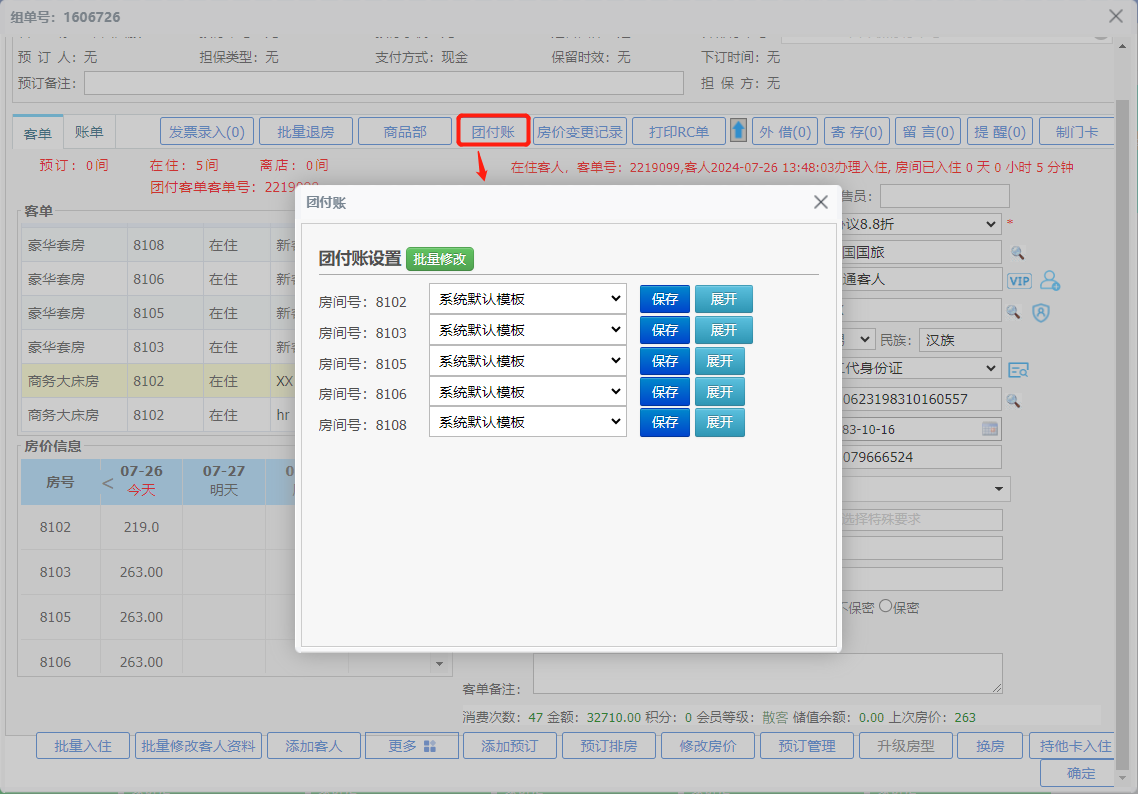Open the calendar picker for birth date
Screen dimensions: 1138x794
[990, 429]
